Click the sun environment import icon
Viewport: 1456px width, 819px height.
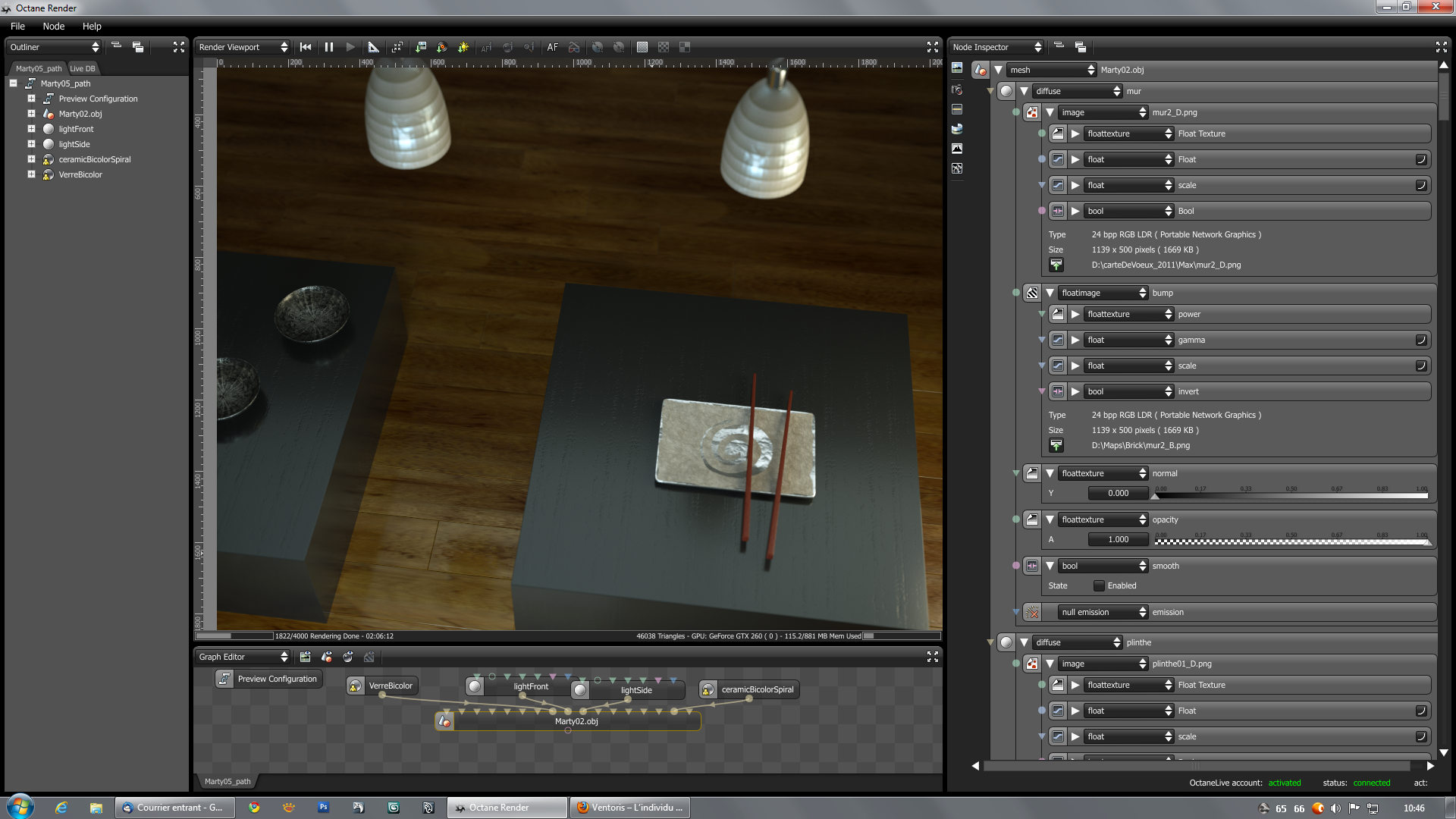tap(463, 47)
